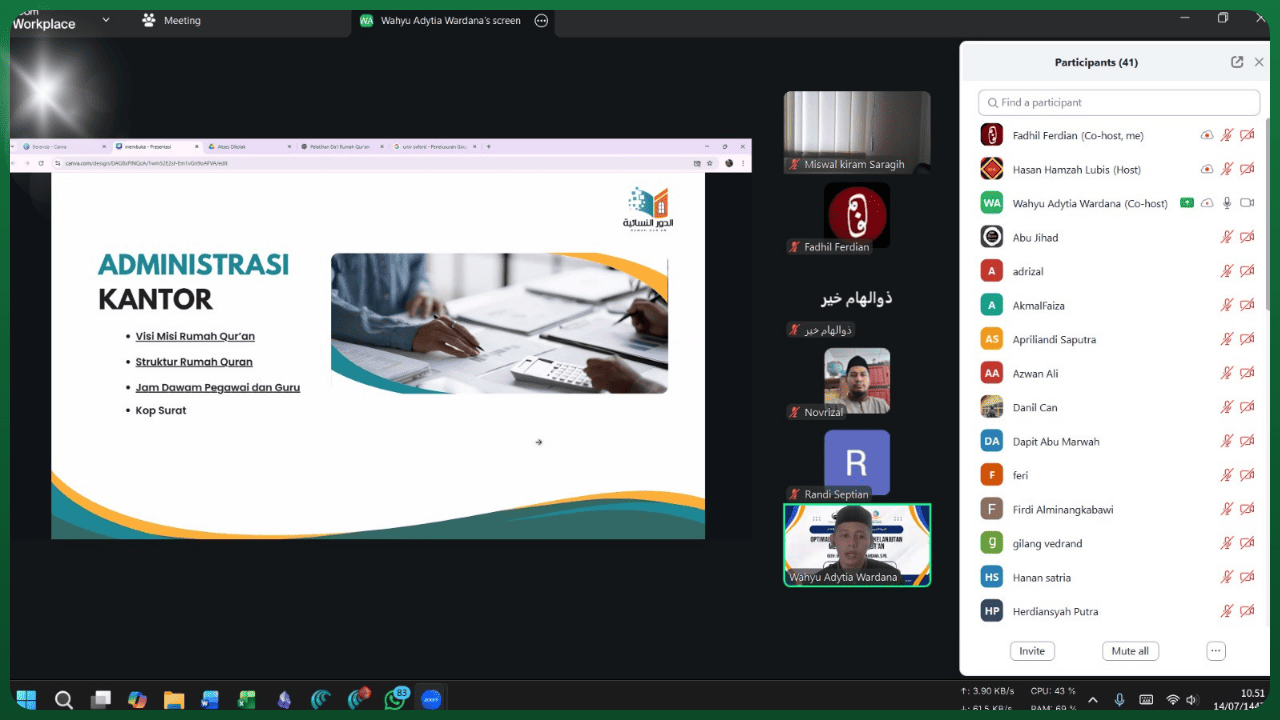Image resolution: width=1280 pixels, height=720 pixels.
Task: Click the green screen-sharing icon next to Wahyu
Action: (1187, 203)
